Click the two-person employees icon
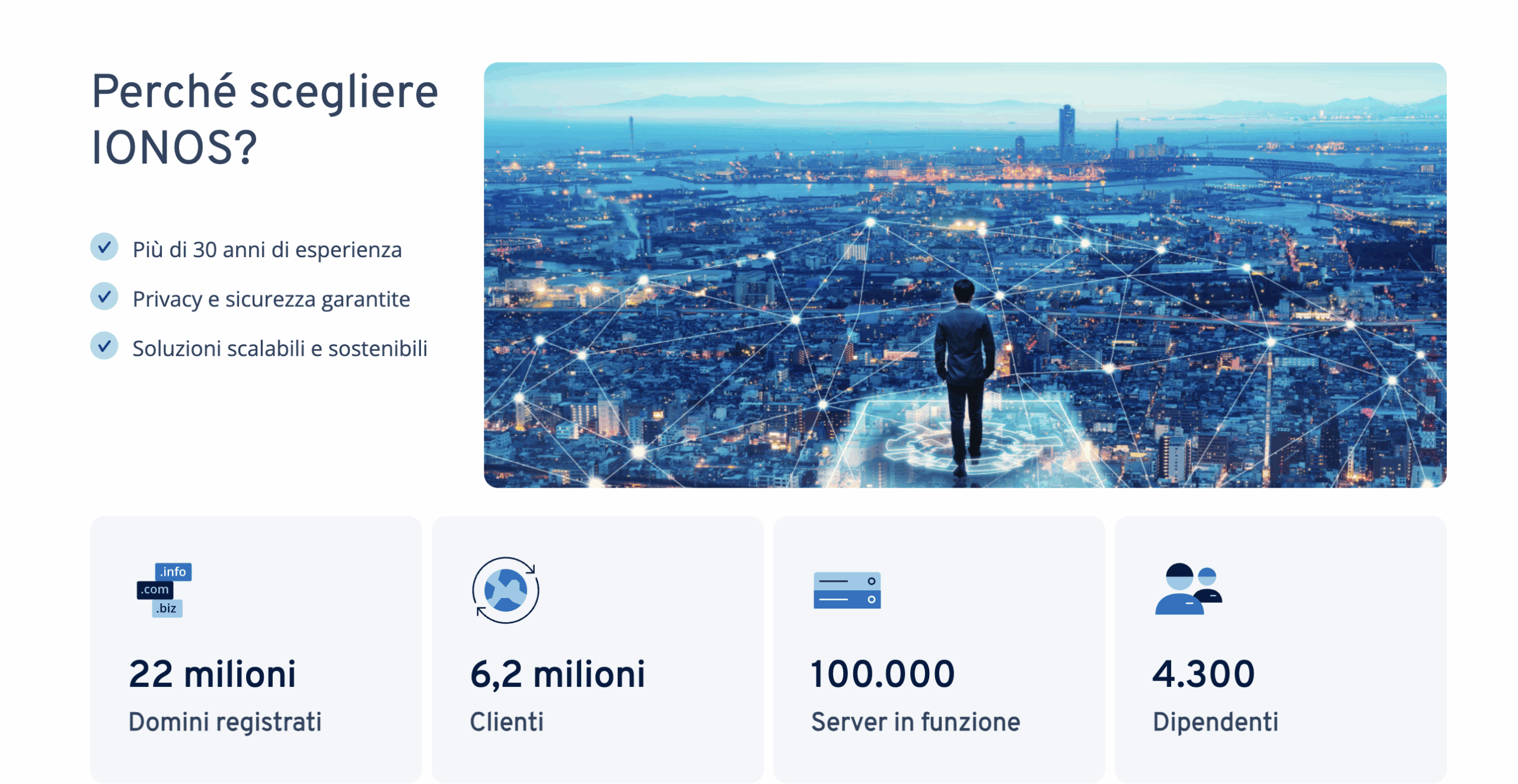The height and width of the screenshot is (784, 1518). coord(1188,588)
